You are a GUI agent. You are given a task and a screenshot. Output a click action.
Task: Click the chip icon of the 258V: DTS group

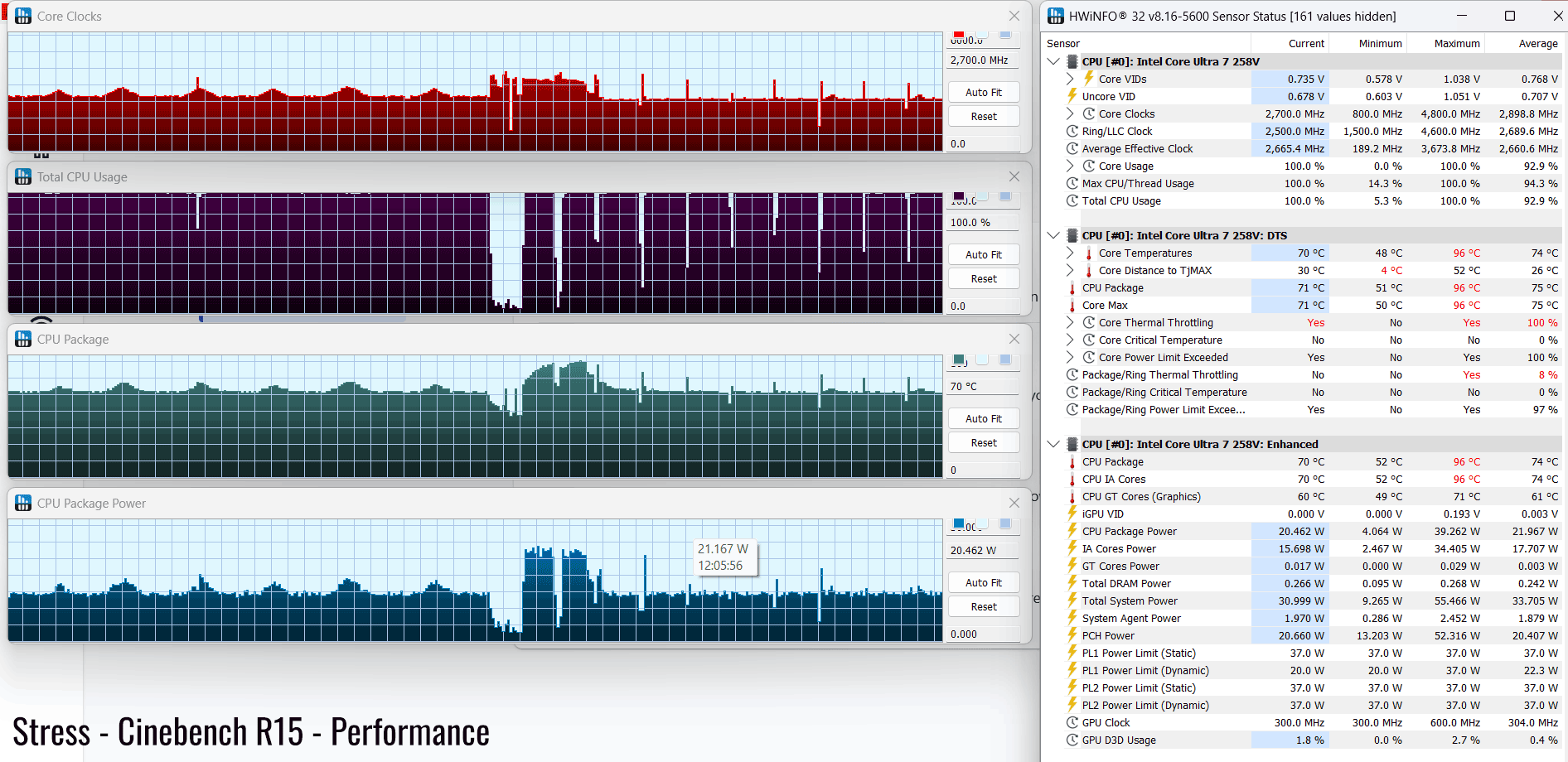coord(1072,235)
